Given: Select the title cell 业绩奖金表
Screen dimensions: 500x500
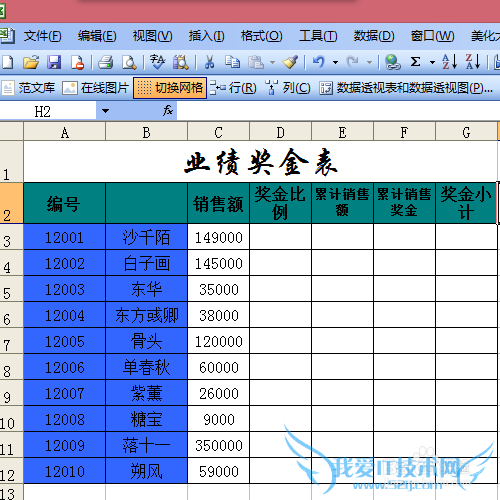Looking at the screenshot, I should (x=260, y=162).
